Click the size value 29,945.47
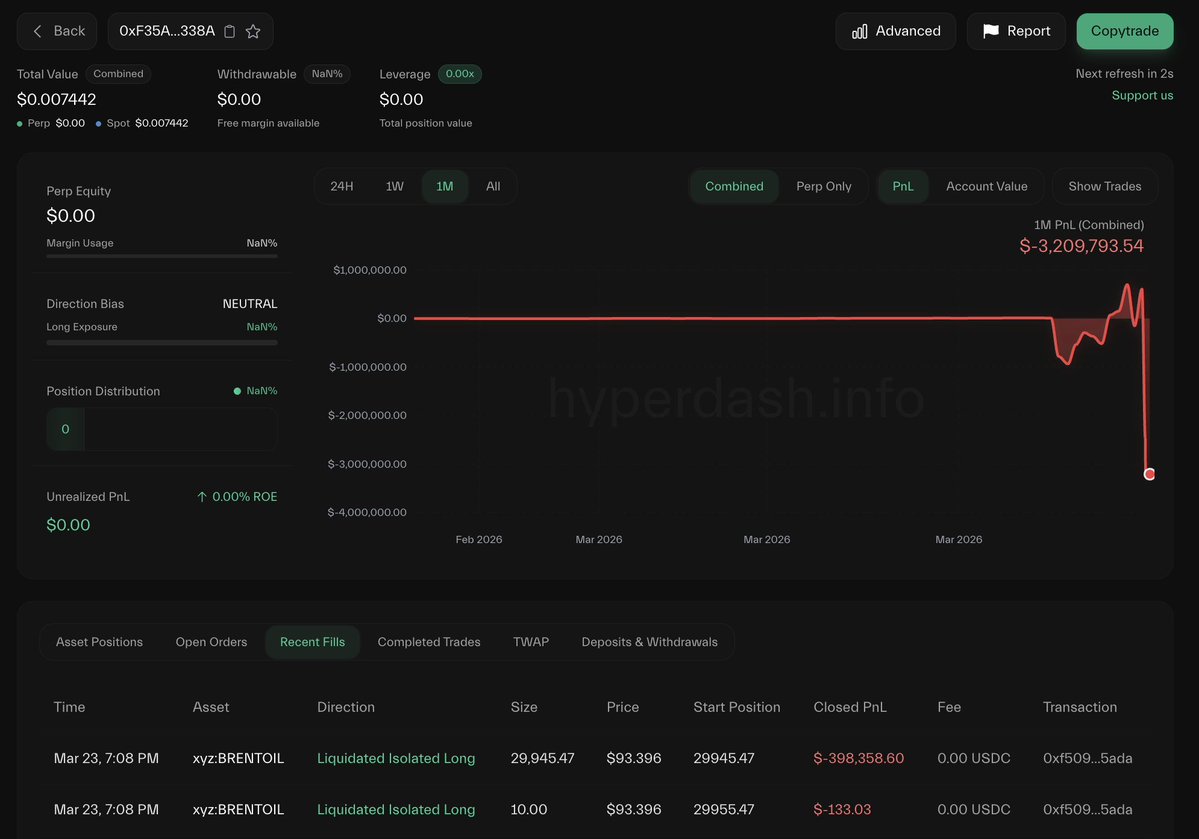 click(x=542, y=759)
